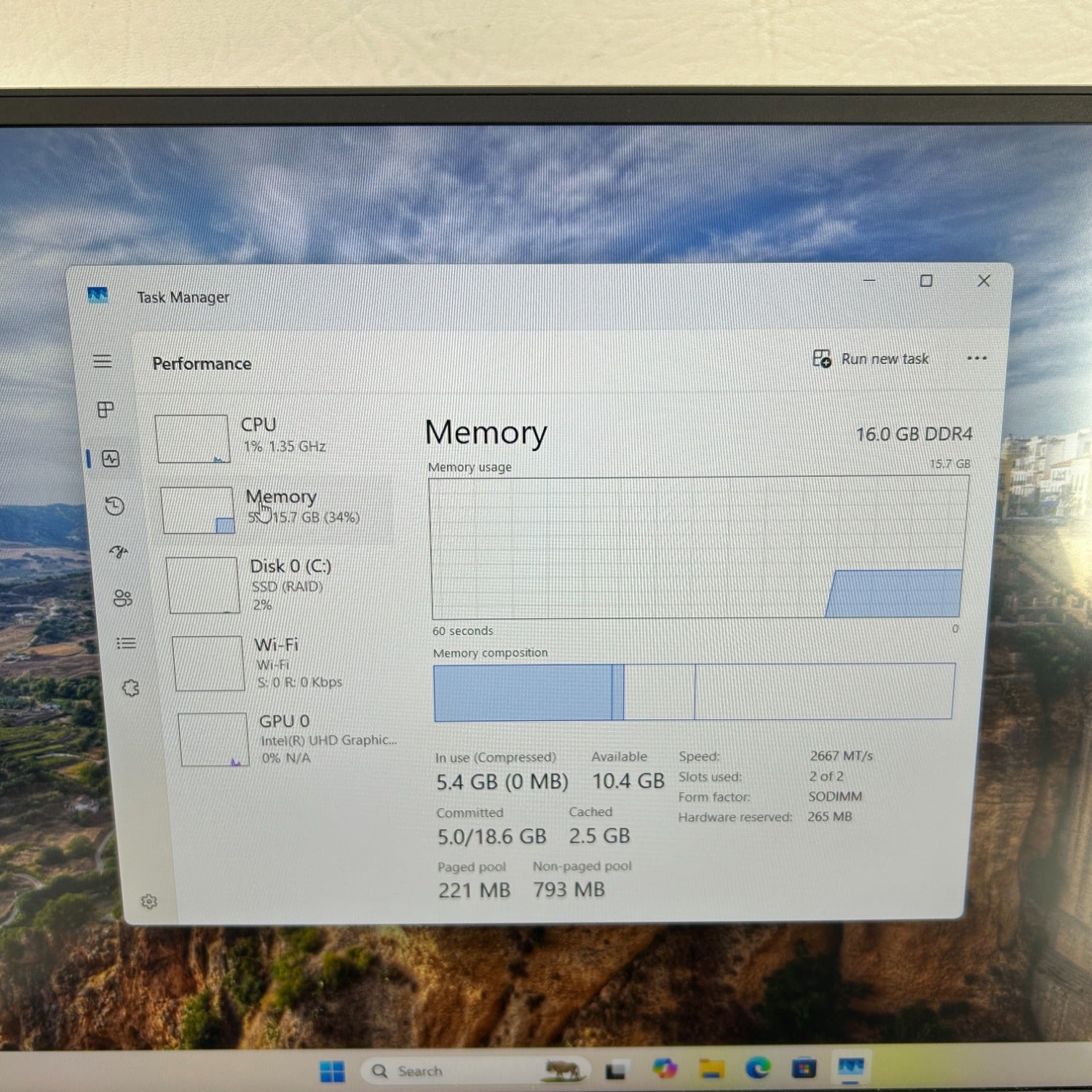The height and width of the screenshot is (1092, 1092).
Task: Open the Startup apps icon
Action: [119, 552]
